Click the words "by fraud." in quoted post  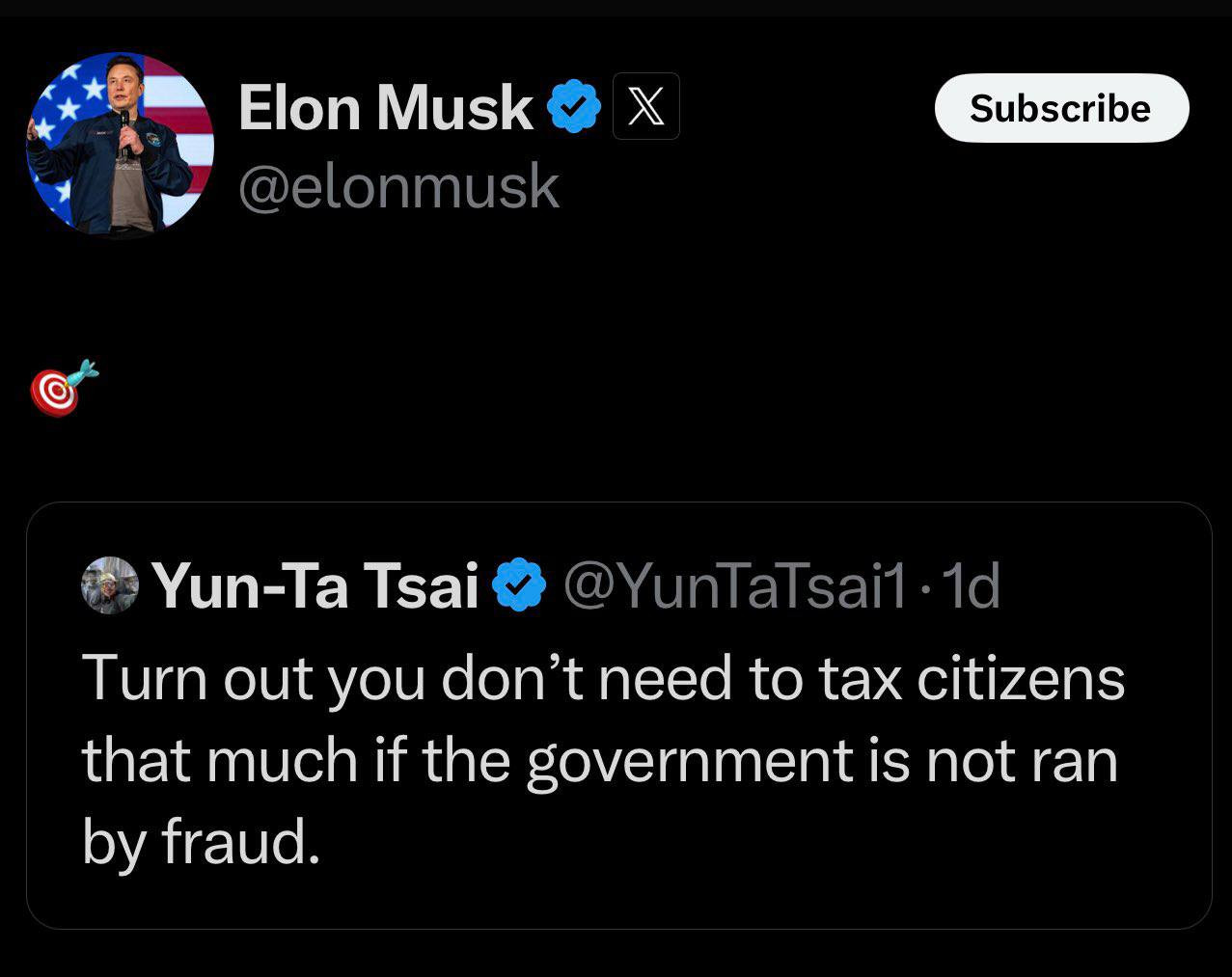[x=200, y=841]
